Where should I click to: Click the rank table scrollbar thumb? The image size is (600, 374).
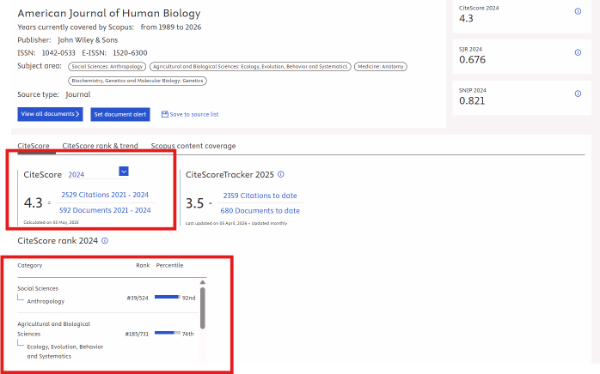(x=202, y=308)
